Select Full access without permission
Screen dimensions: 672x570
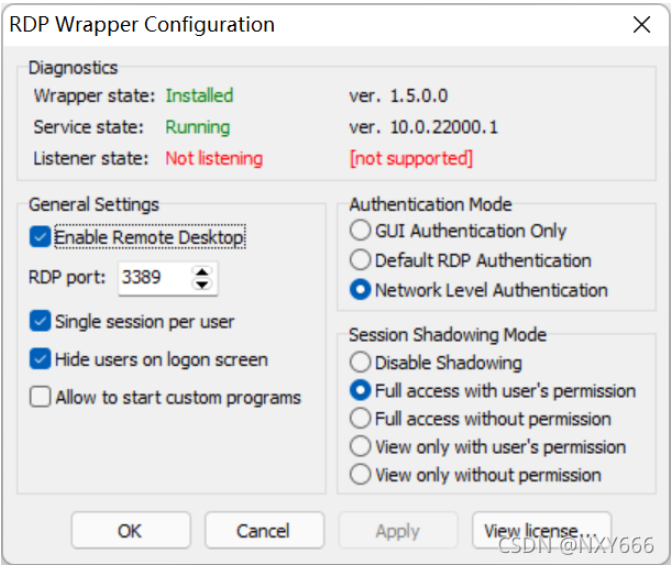361,419
